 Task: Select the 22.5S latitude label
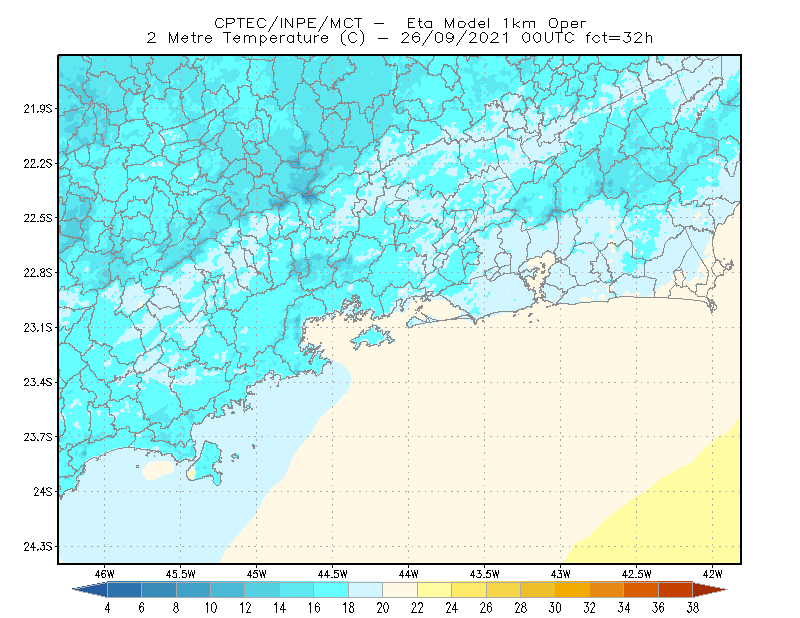[38, 218]
